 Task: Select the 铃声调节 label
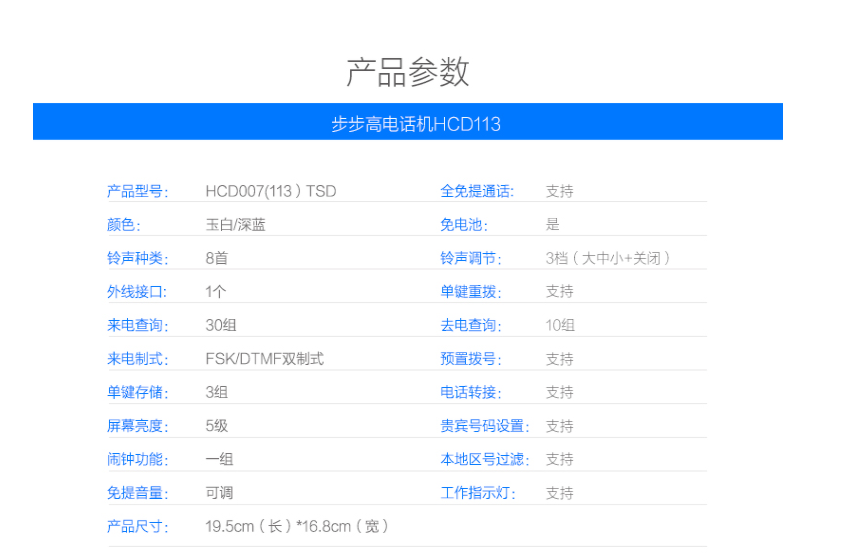tap(471, 258)
